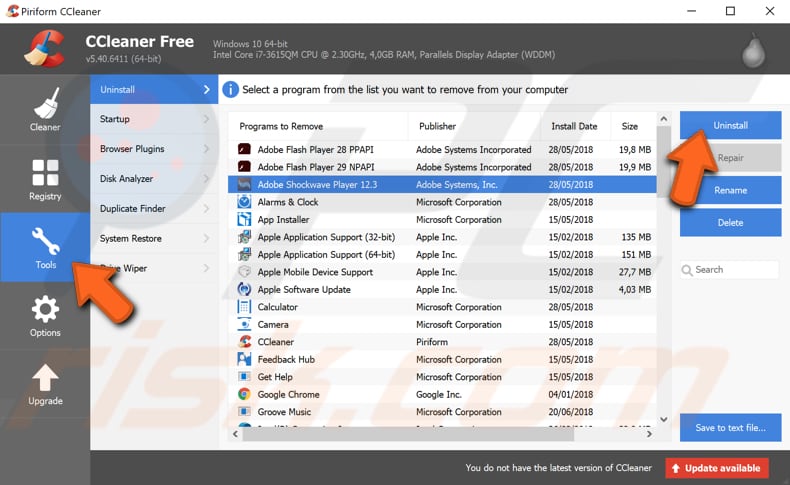The image size is (790, 485).
Task: Sort by Programs to Remove column
Action: 318,126
